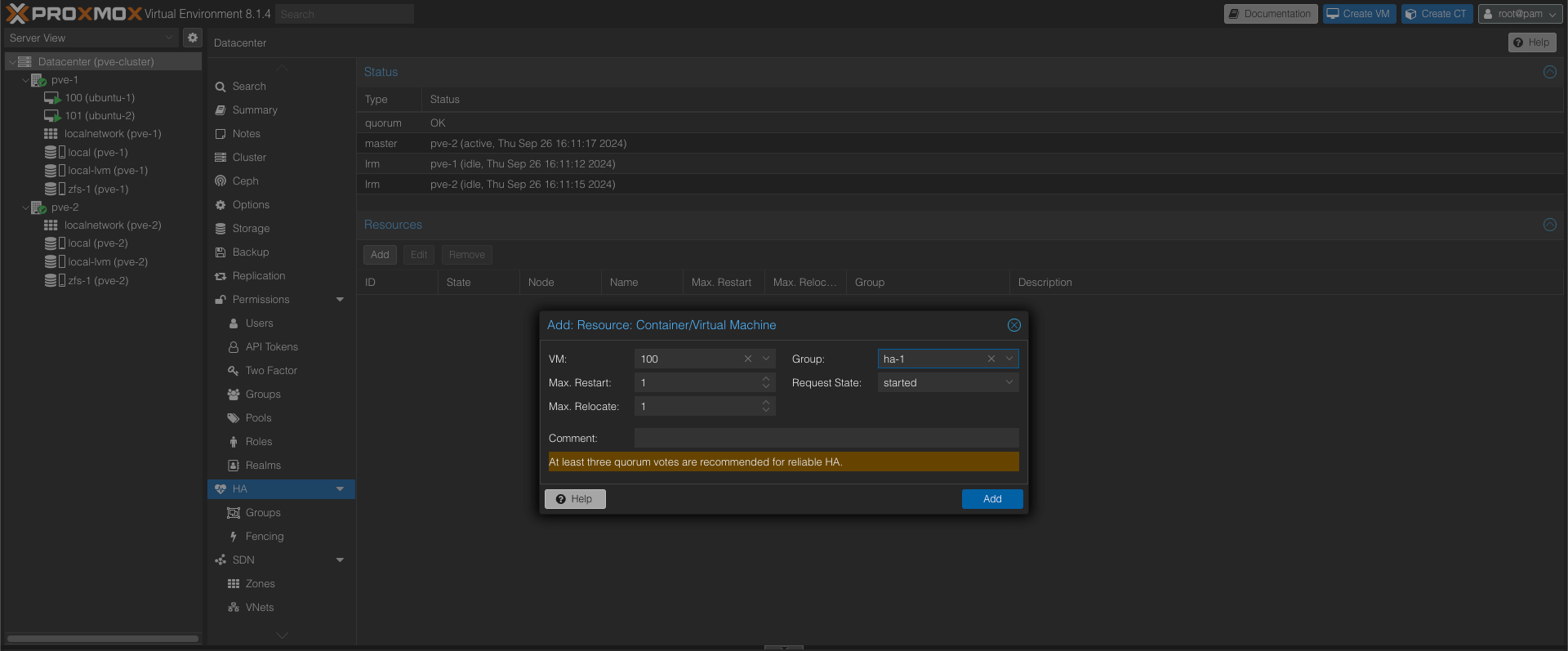1568x651 pixels.
Task: Select zfs-1 (pve-2) storage
Action: click(98, 280)
